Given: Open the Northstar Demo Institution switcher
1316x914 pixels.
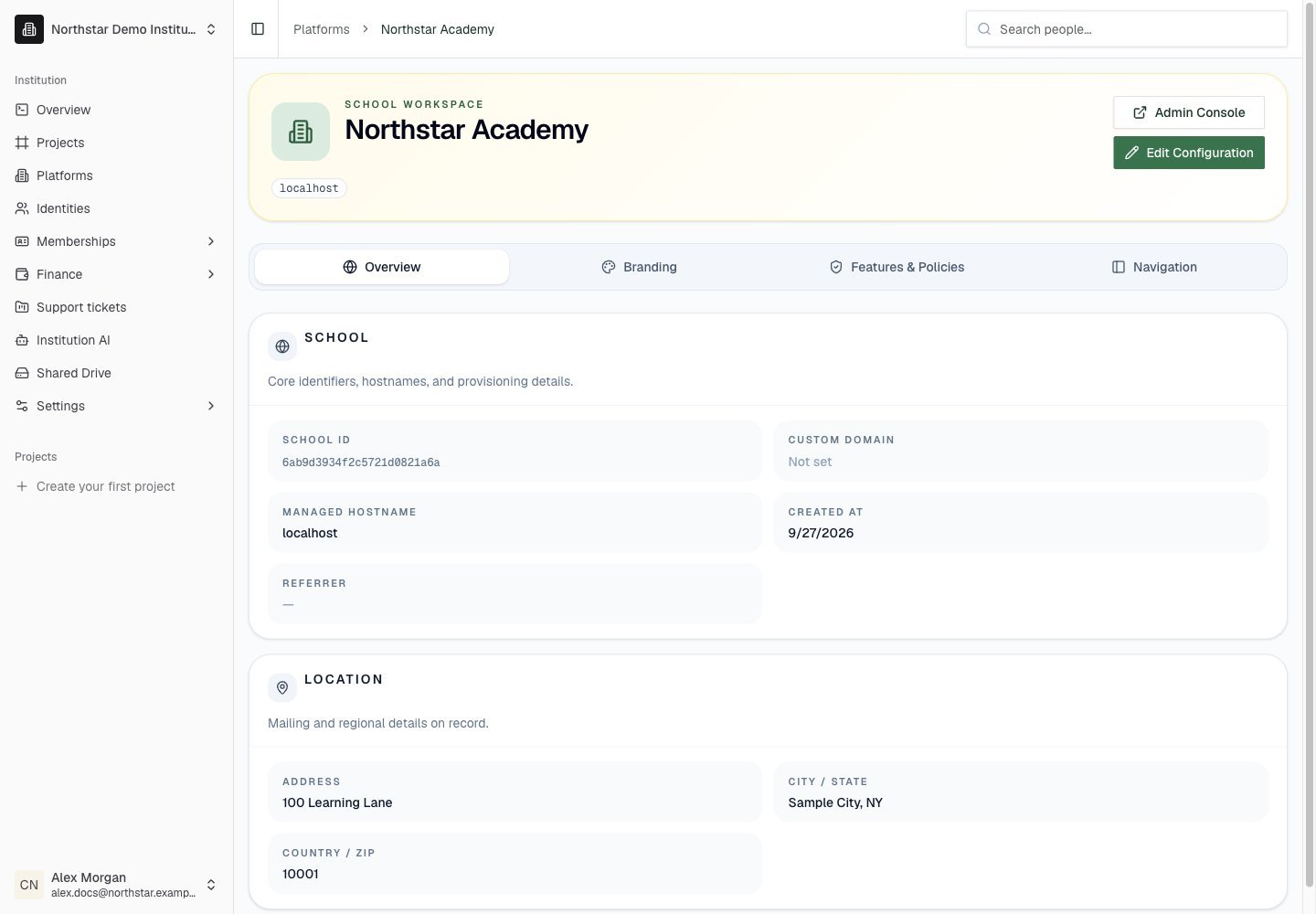Looking at the screenshot, I should [x=117, y=29].
